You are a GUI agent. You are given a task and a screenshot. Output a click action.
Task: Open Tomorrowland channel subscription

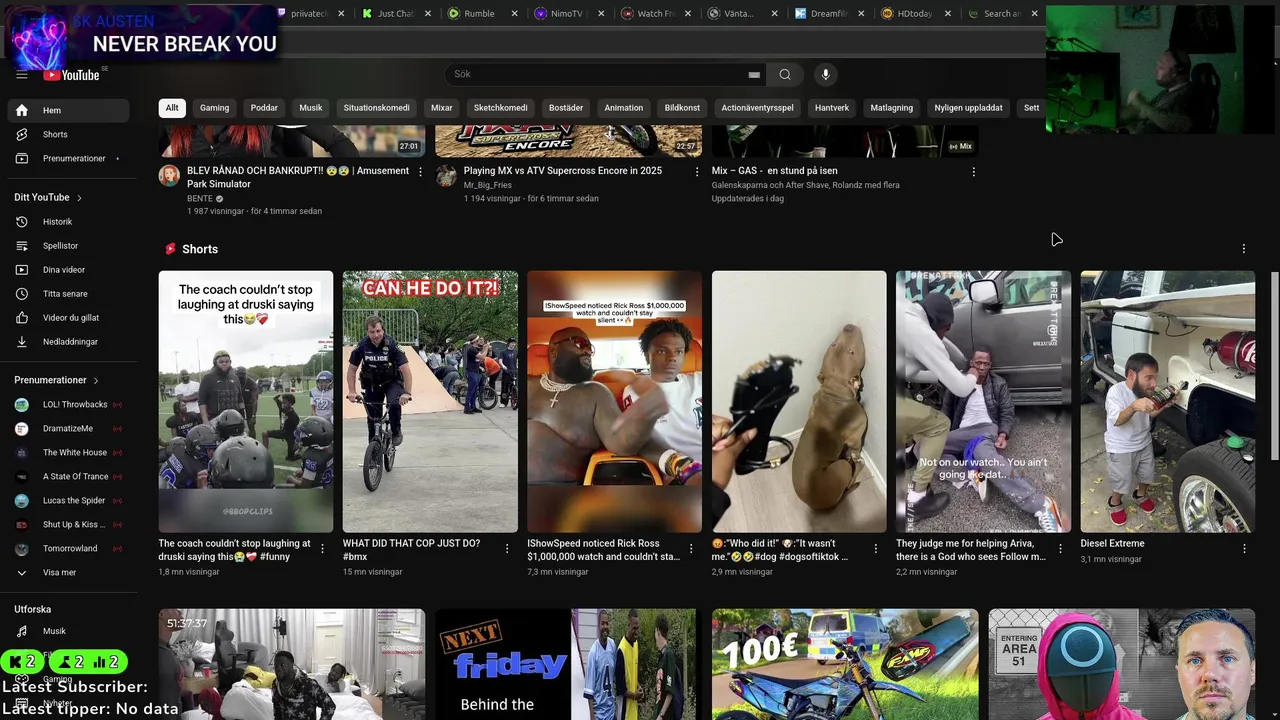point(67,549)
